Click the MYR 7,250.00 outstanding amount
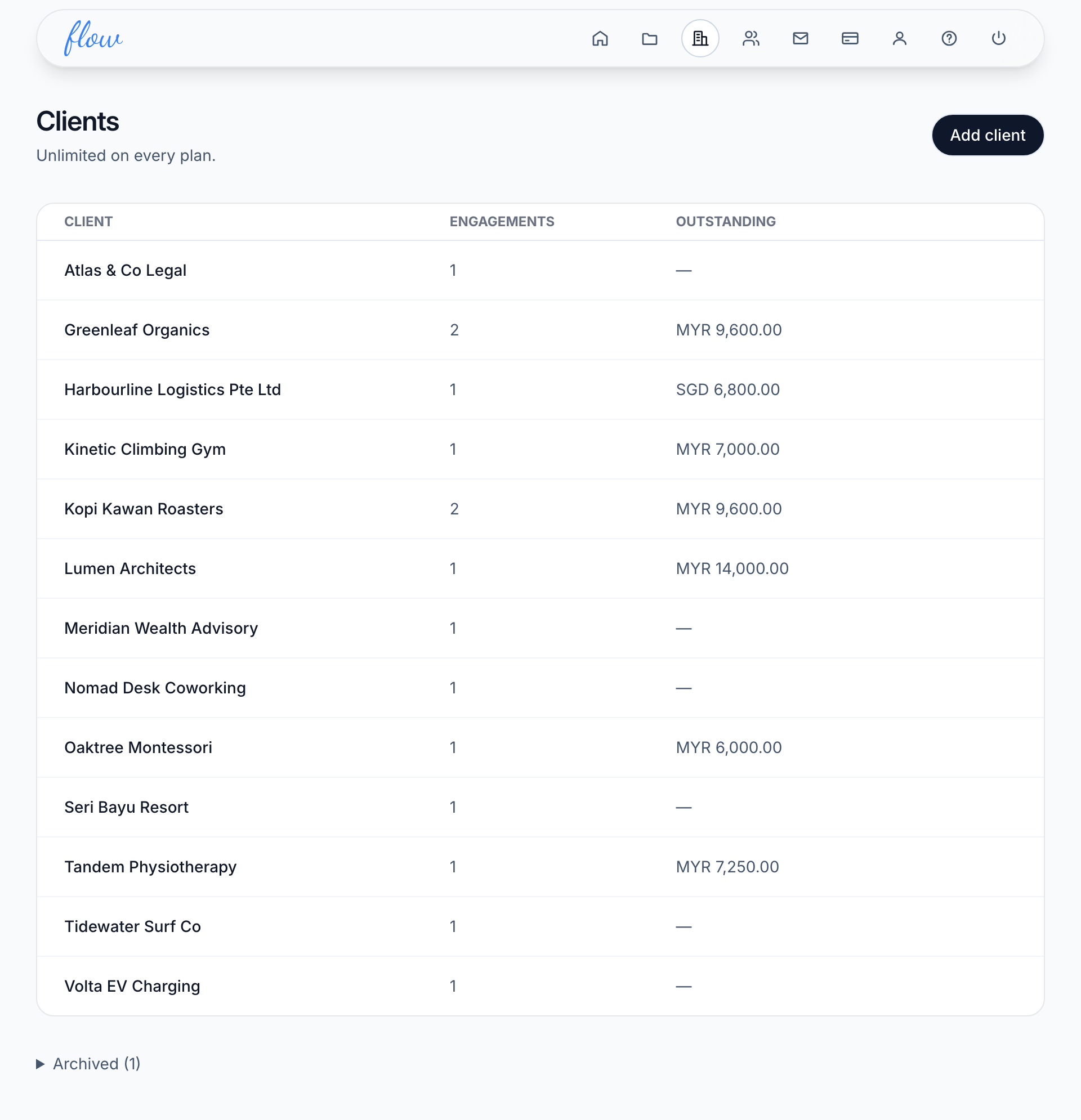The height and width of the screenshot is (1120, 1081). [x=727, y=867]
